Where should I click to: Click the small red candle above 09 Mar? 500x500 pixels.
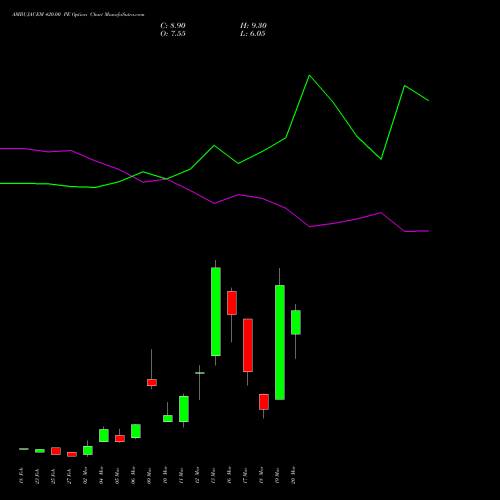[x=152, y=383]
